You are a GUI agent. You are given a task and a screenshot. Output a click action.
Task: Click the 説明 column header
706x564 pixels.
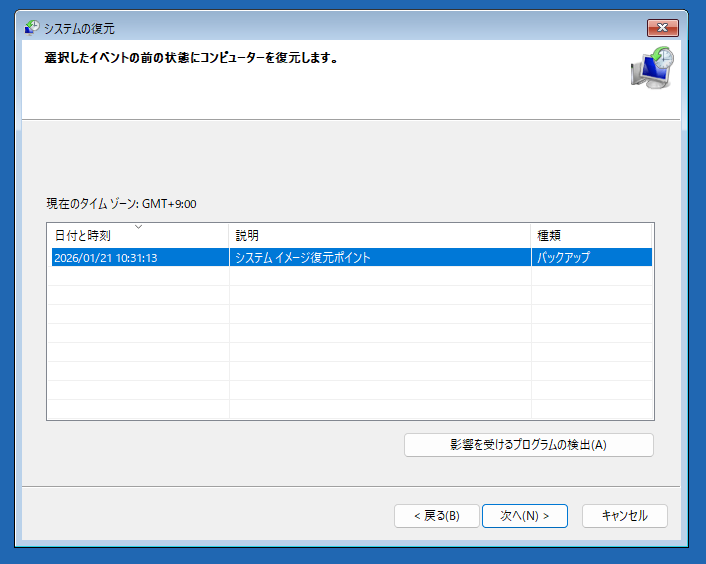coord(380,235)
